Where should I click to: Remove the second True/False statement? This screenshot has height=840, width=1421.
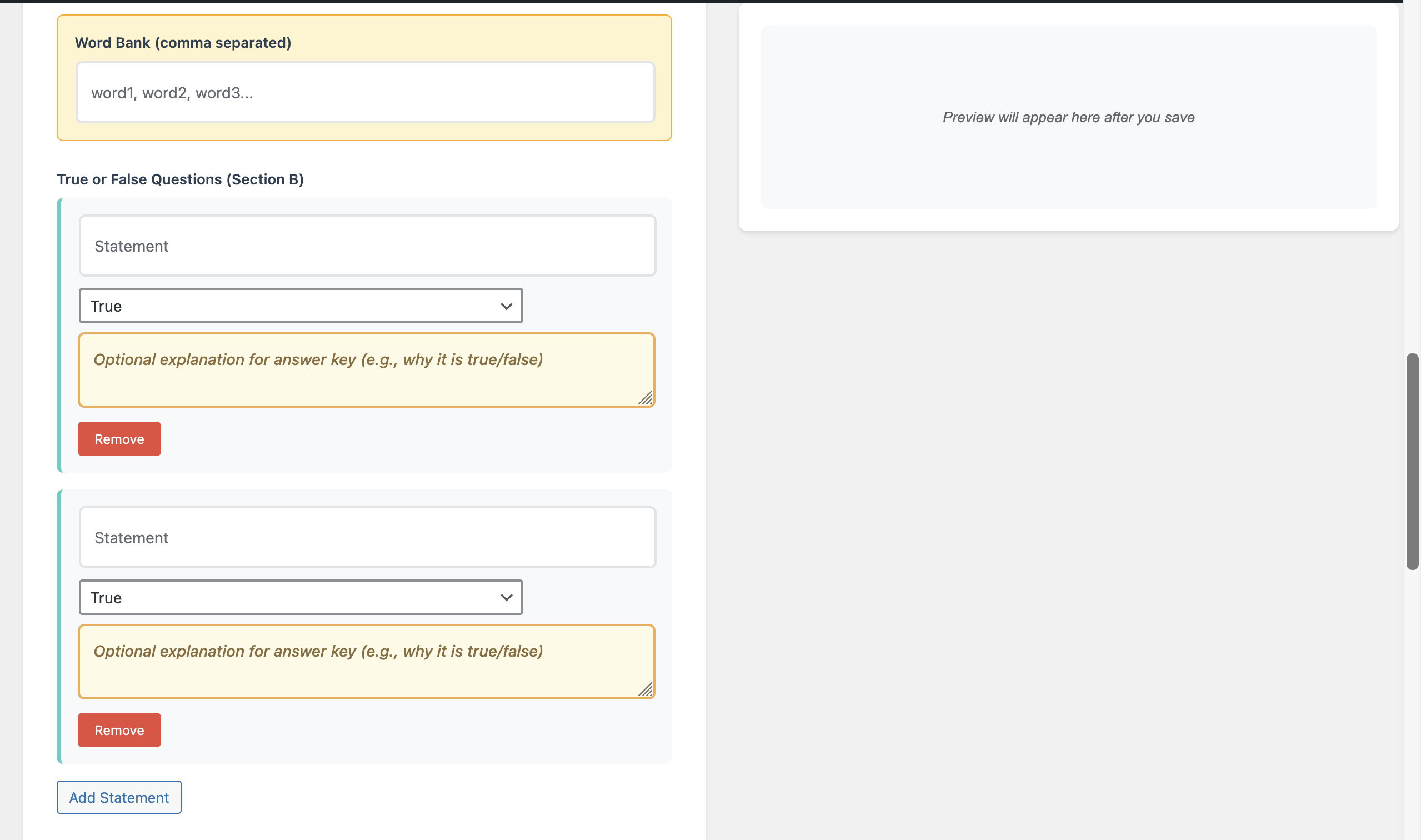click(119, 729)
